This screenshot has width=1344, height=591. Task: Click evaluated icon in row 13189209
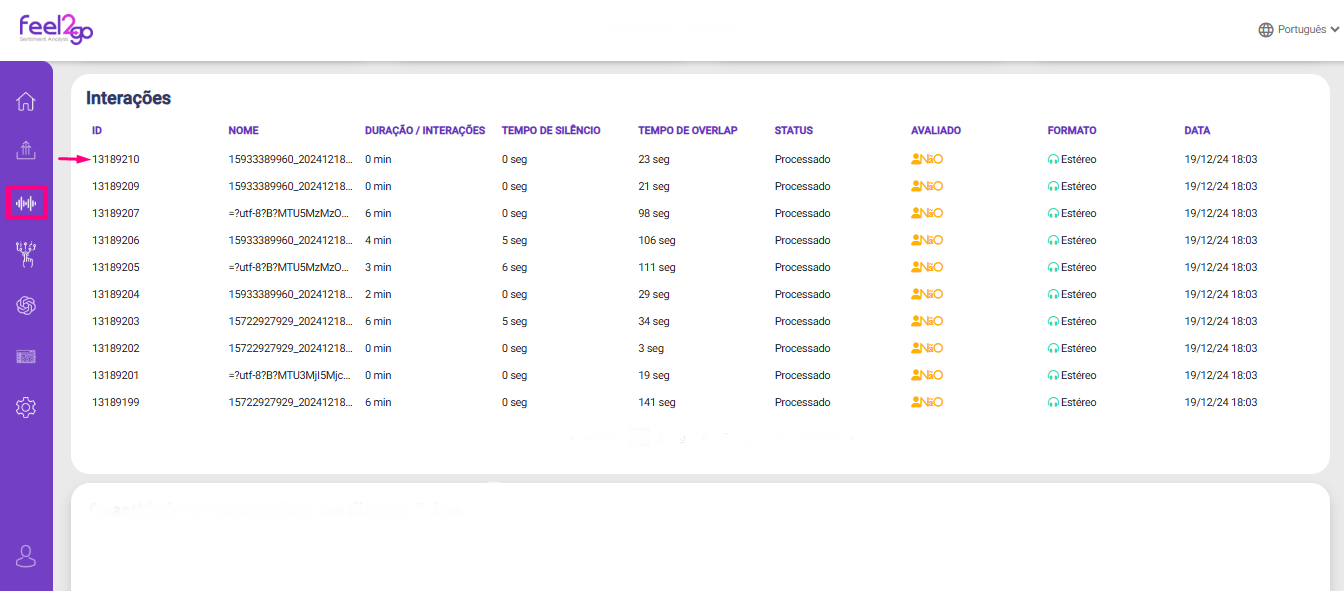pyautogui.click(x=927, y=186)
